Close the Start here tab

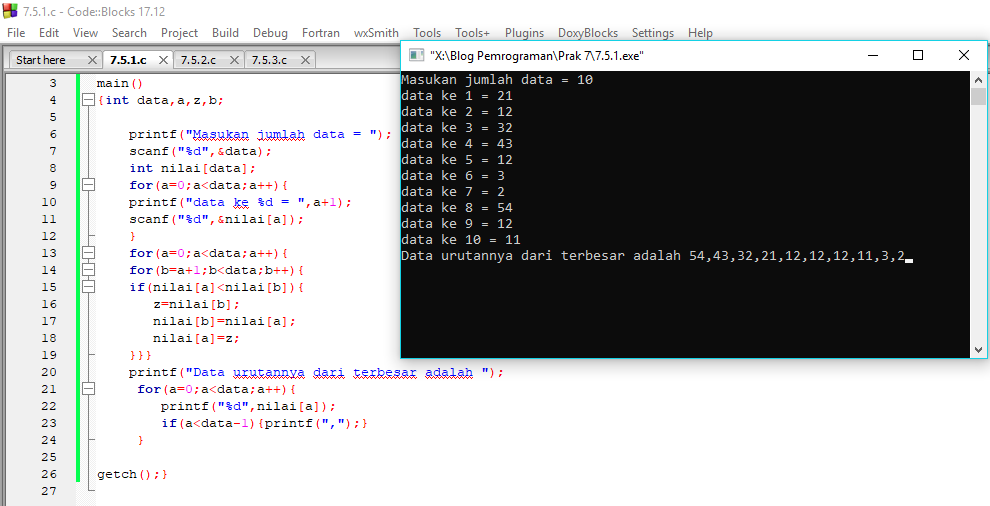tap(92, 60)
